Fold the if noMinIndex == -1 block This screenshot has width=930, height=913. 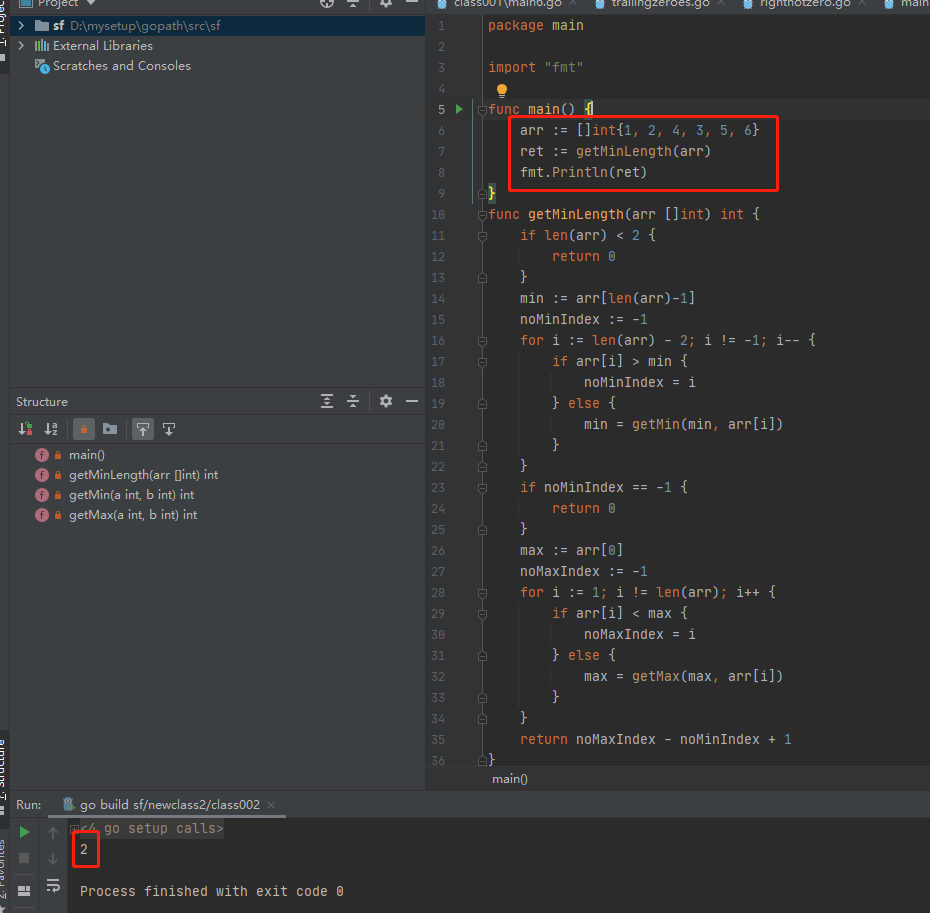tap(482, 488)
